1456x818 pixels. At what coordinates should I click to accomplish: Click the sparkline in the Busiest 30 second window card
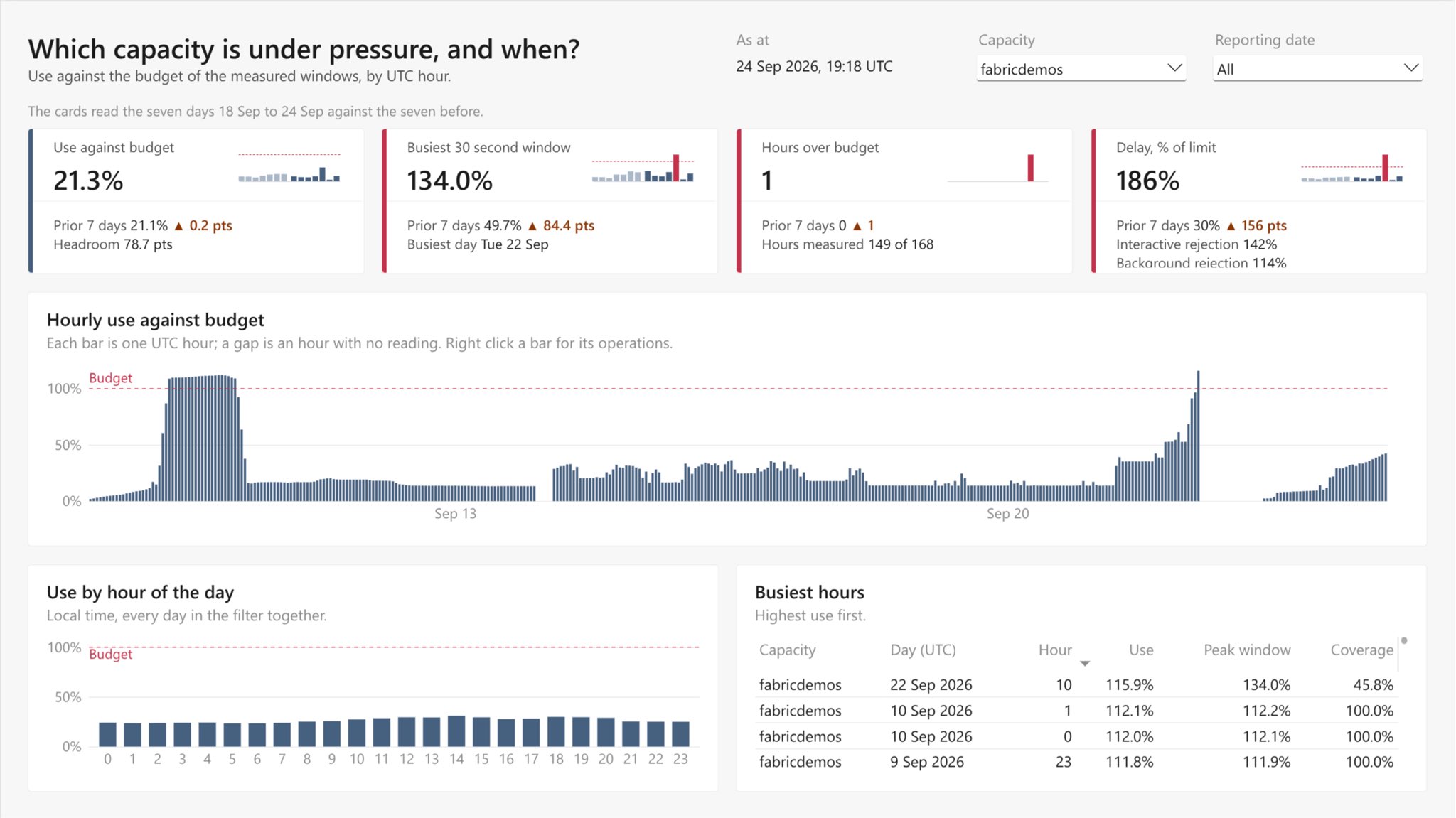pos(643,167)
